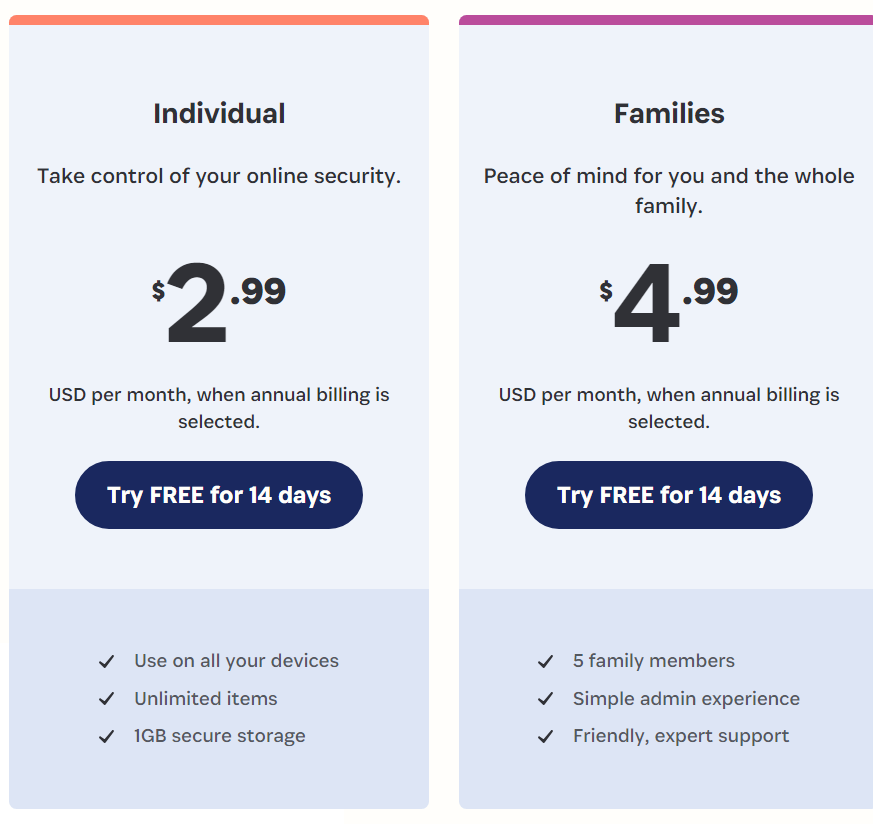Click the checkmark beside Use on all your devices
Screen dimensions: 873x824
coord(106,661)
